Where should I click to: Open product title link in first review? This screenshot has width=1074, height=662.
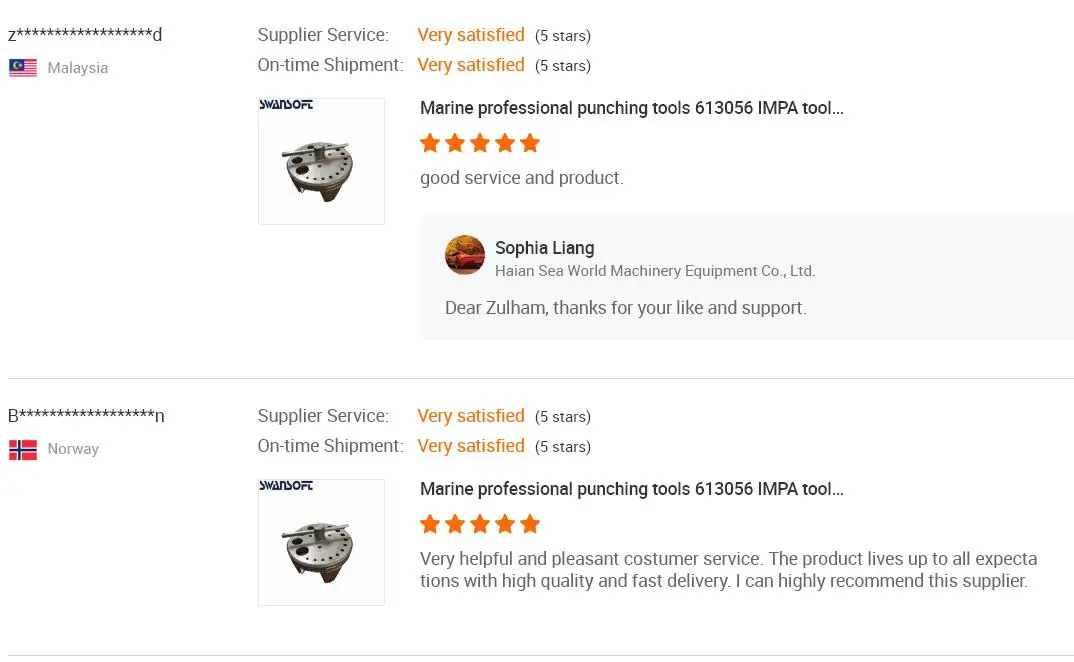631,108
